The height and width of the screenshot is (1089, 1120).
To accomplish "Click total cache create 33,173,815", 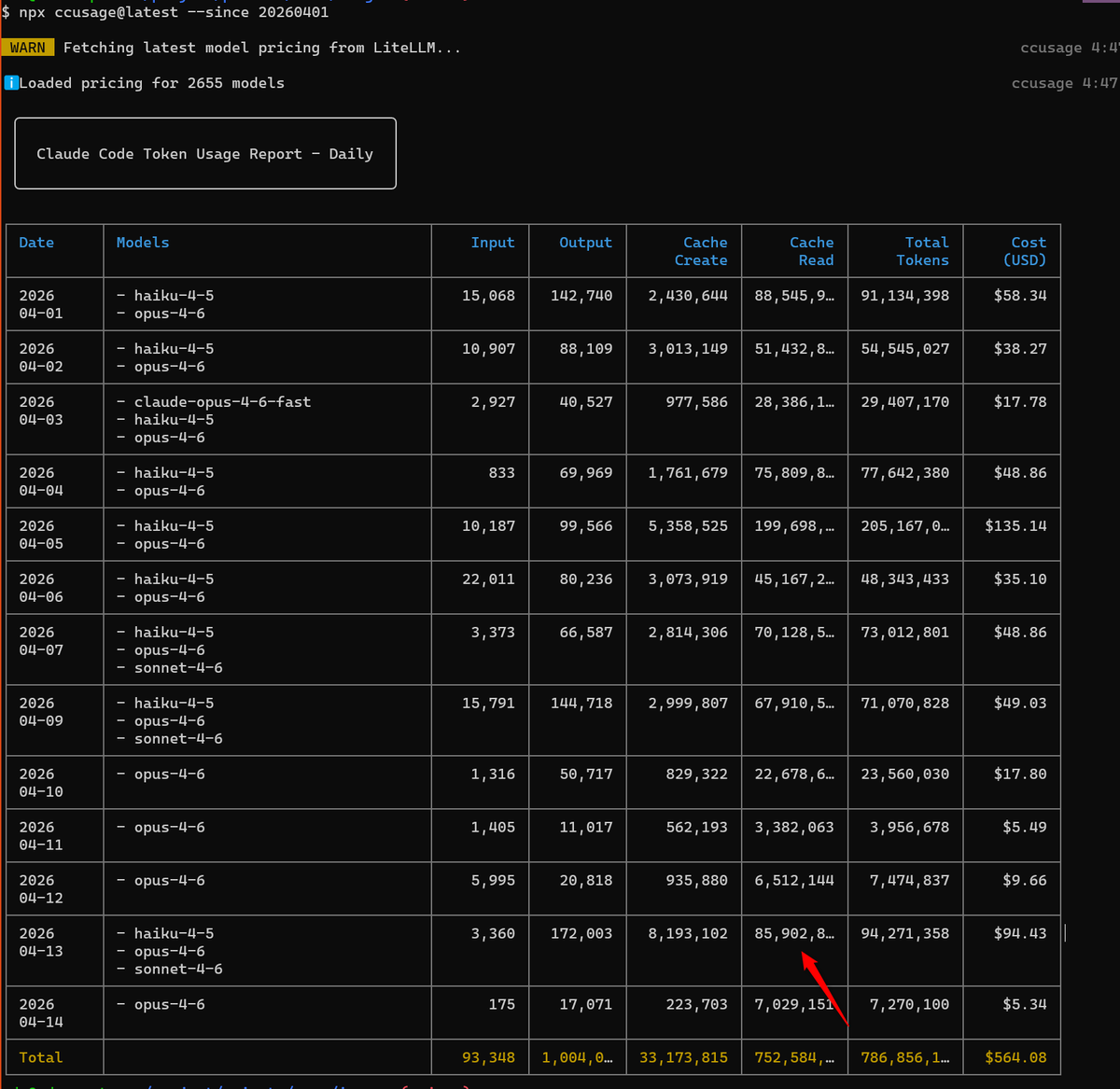I will (683, 1058).
